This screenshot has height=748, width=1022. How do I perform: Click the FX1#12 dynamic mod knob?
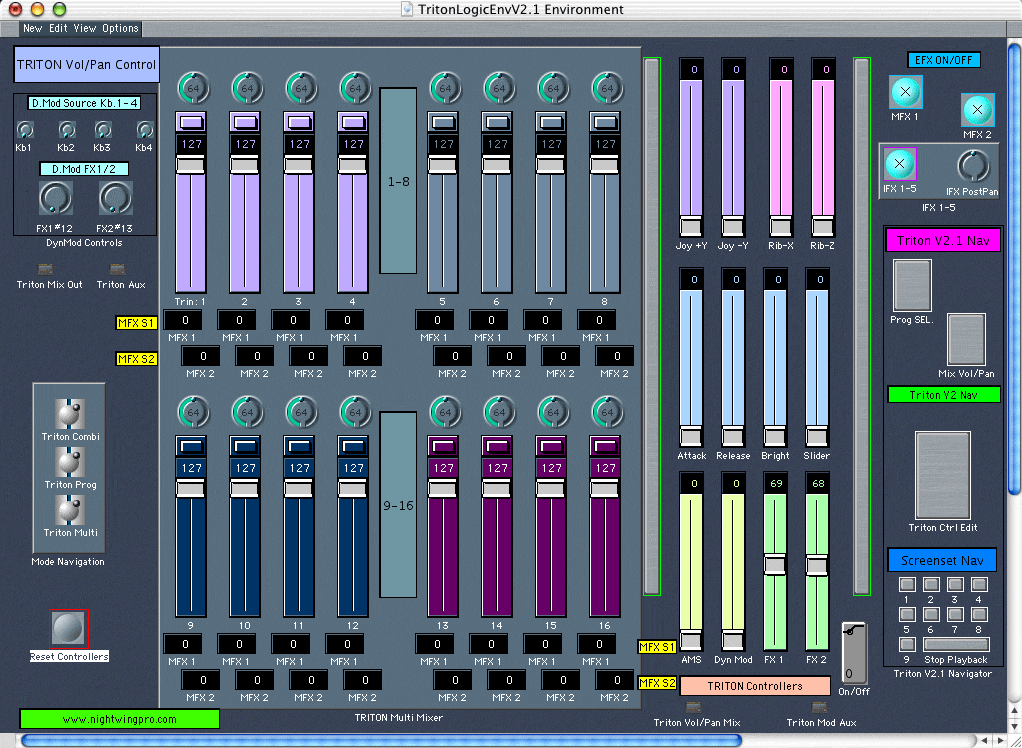point(55,199)
